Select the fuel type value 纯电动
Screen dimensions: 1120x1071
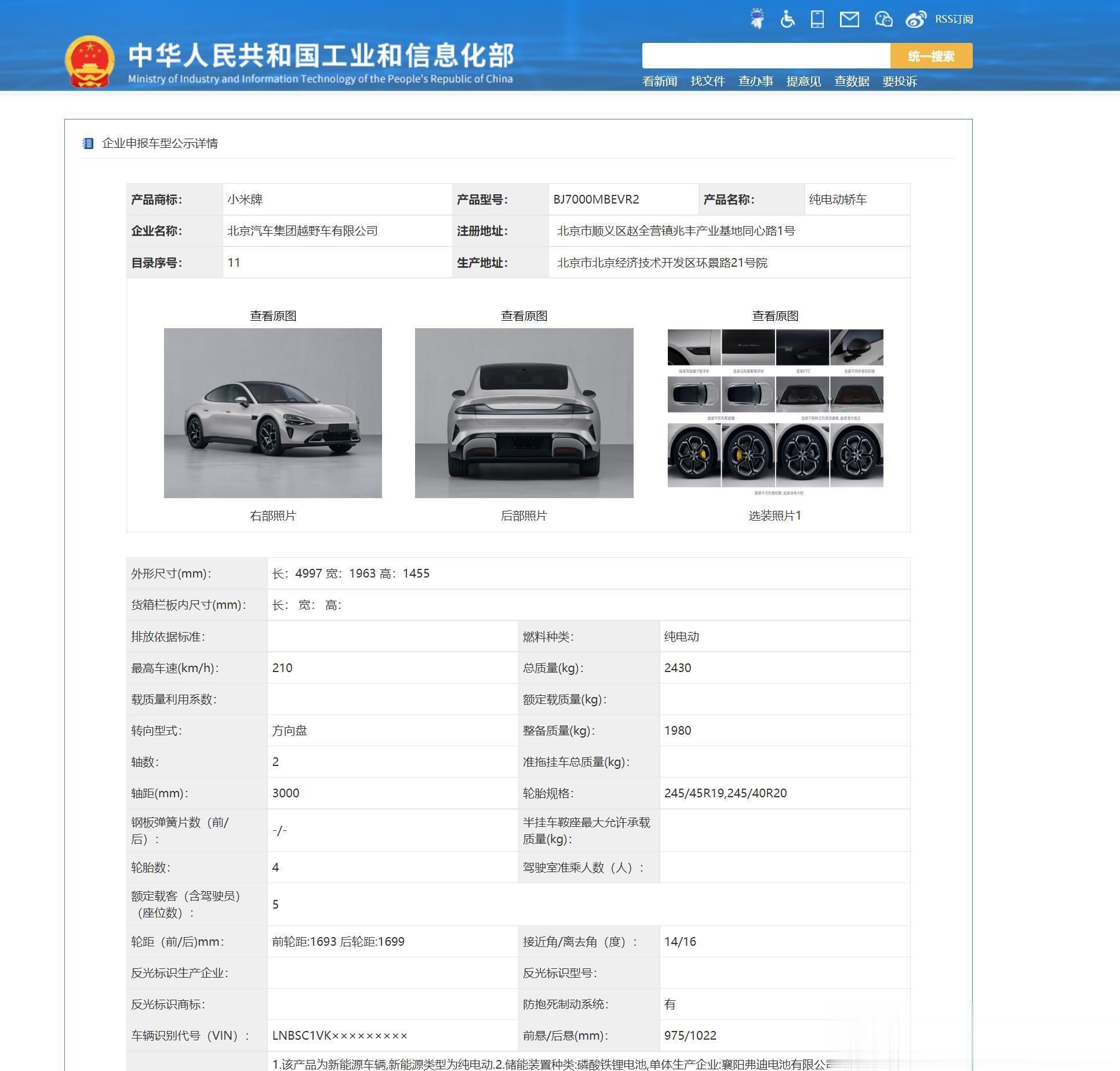click(x=682, y=637)
